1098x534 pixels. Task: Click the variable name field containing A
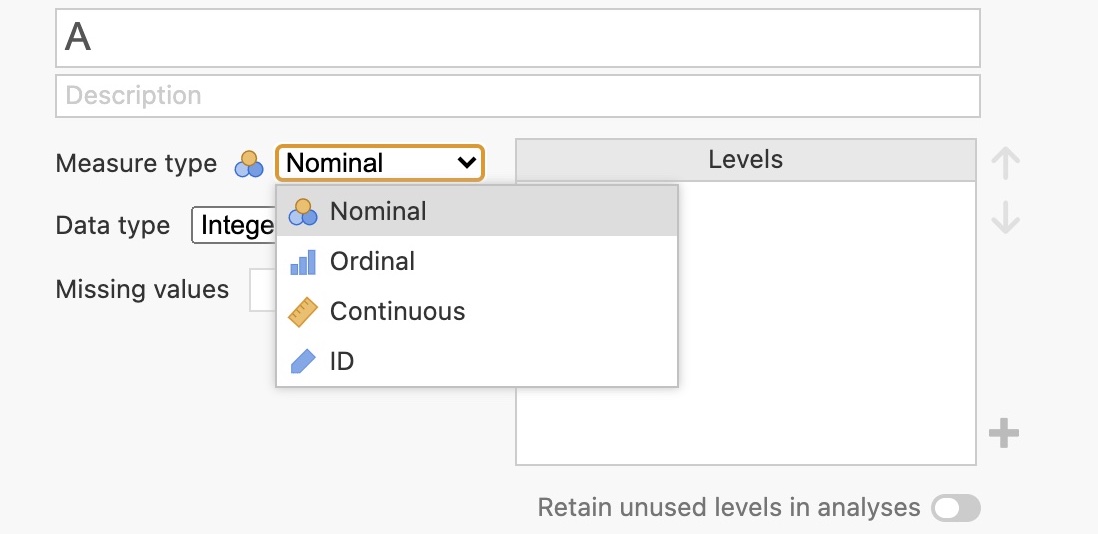coord(517,38)
